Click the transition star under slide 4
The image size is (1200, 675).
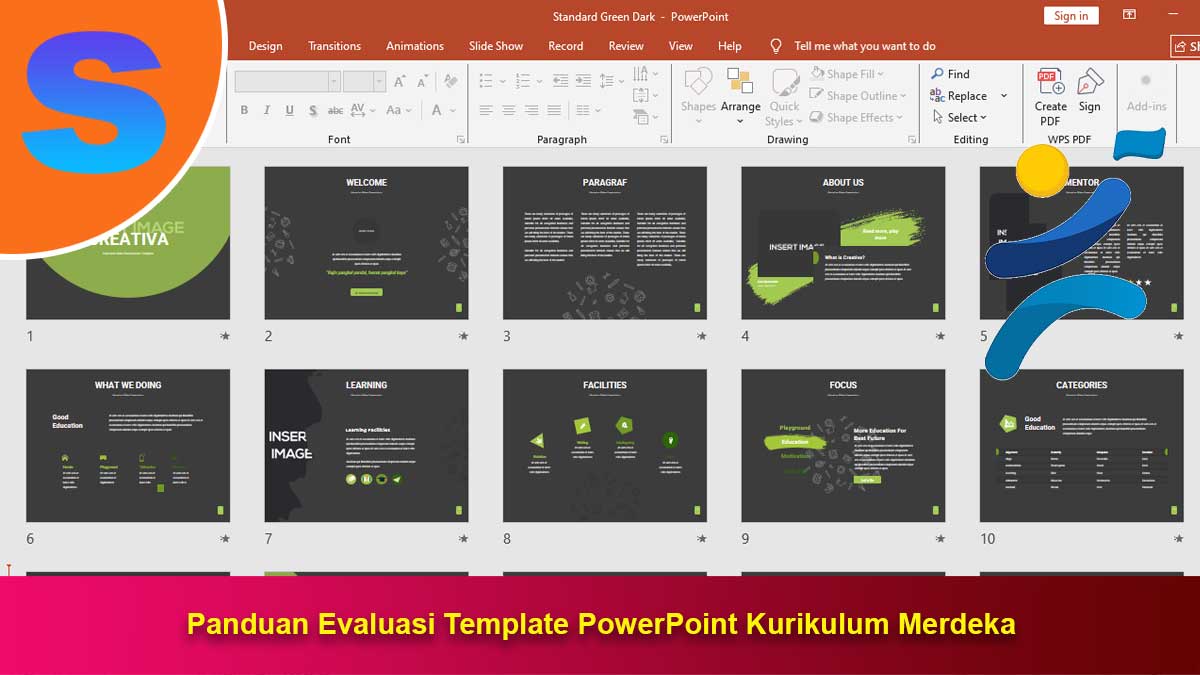point(939,336)
